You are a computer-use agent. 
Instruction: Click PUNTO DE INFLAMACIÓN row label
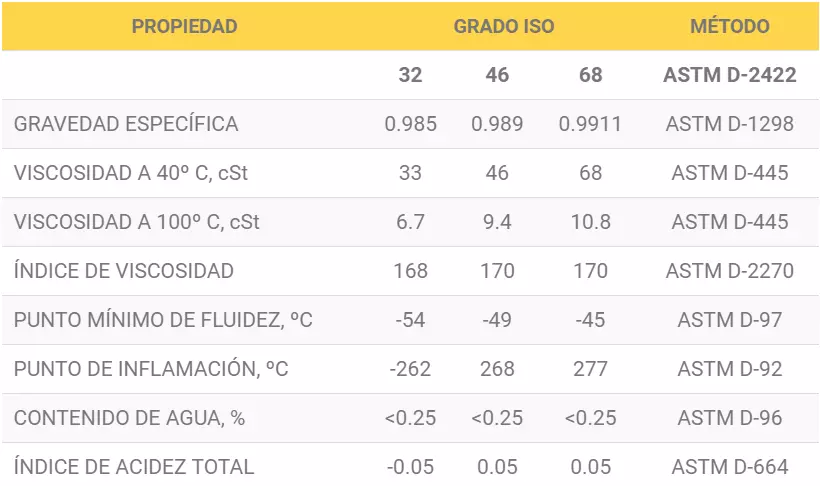(x=151, y=368)
